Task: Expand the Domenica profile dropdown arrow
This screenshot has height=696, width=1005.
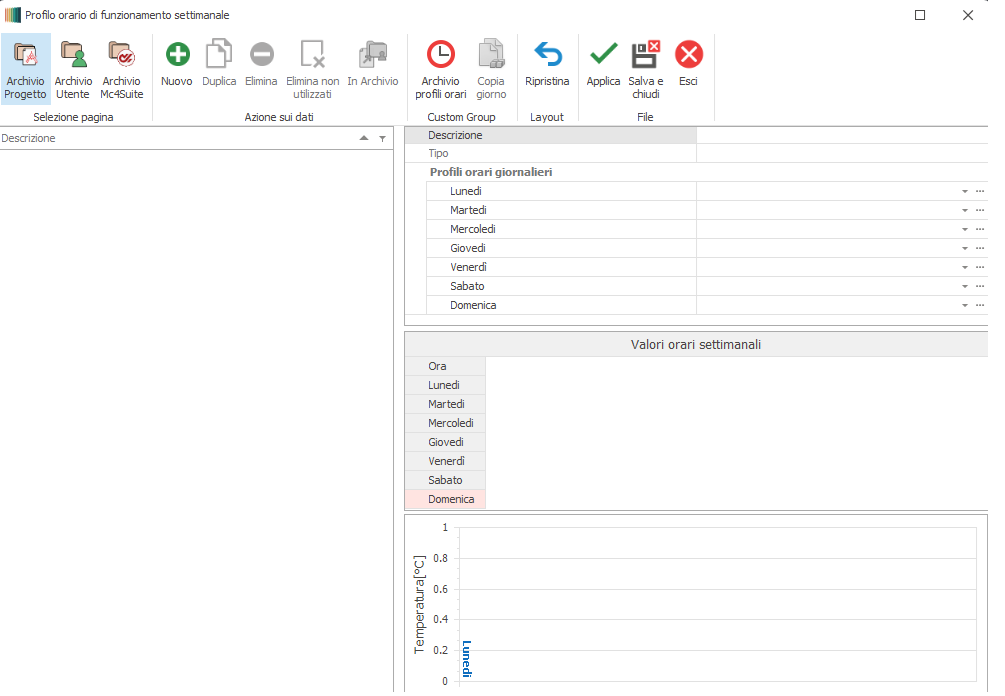Action: pyautogui.click(x=965, y=305)
